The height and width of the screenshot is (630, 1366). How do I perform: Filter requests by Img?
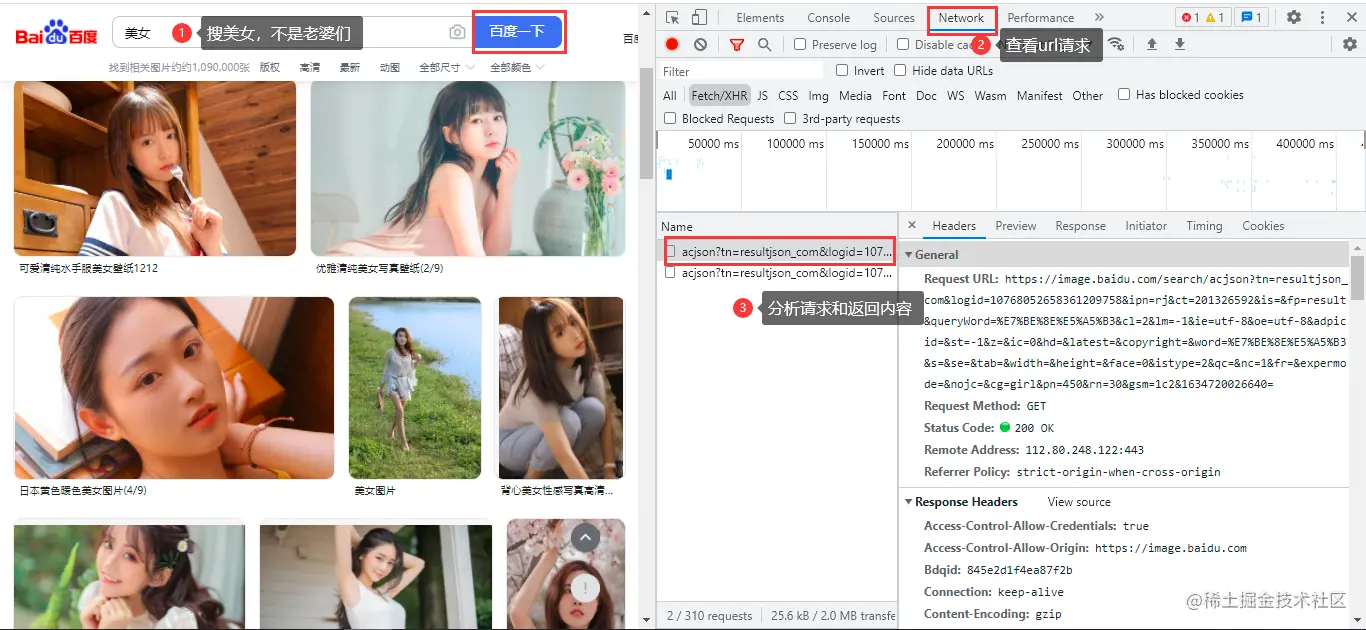pos(819,95)
